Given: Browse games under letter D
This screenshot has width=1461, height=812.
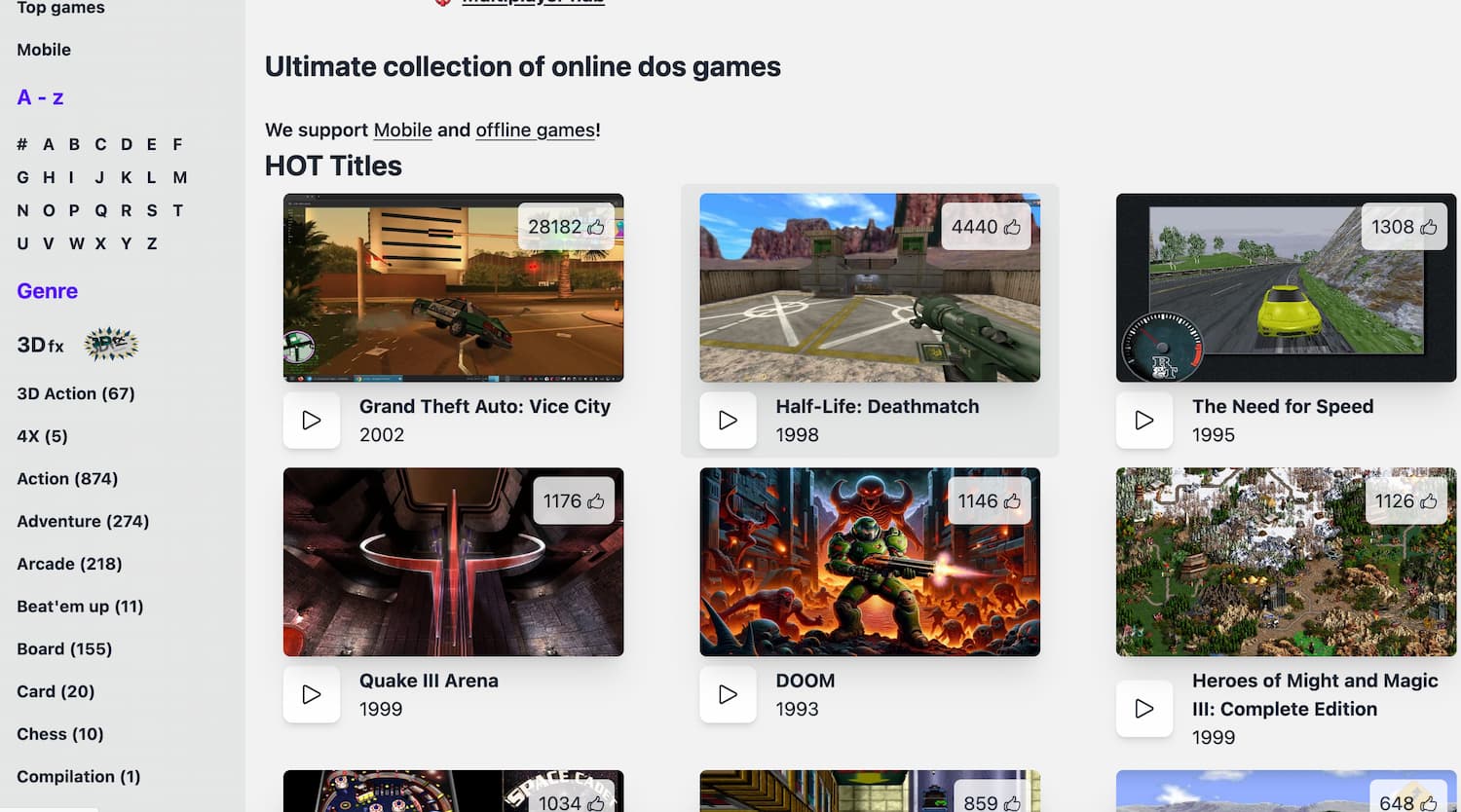Looking at the screenshot, I should coord(127,144).
